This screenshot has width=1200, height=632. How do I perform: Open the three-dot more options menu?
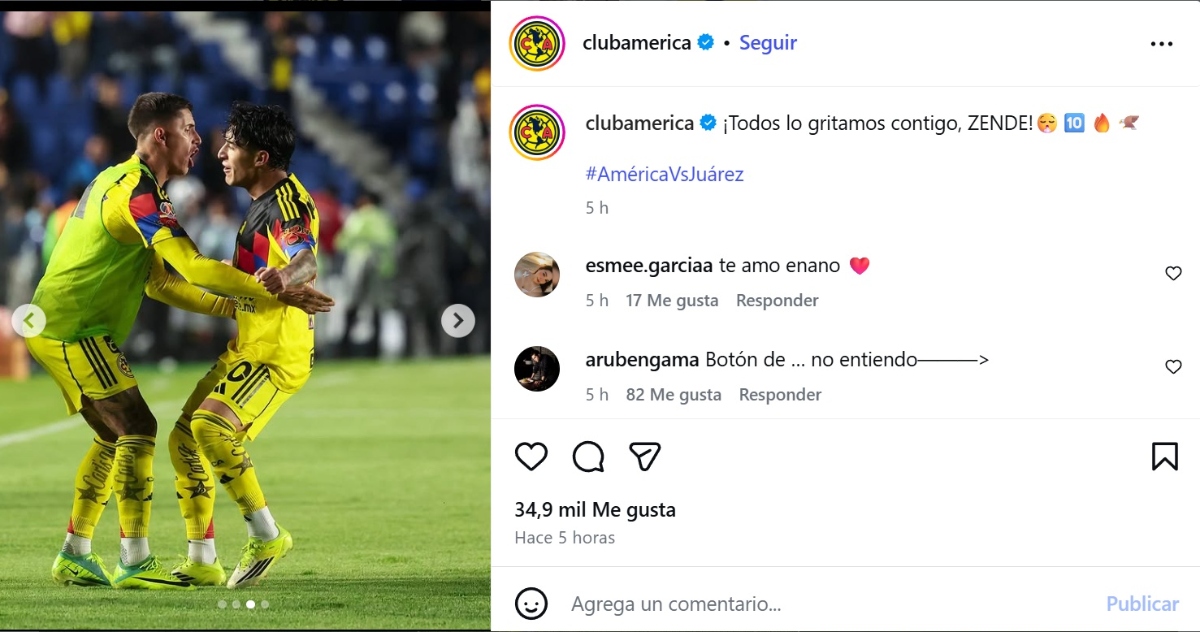tap(1161, 44)
